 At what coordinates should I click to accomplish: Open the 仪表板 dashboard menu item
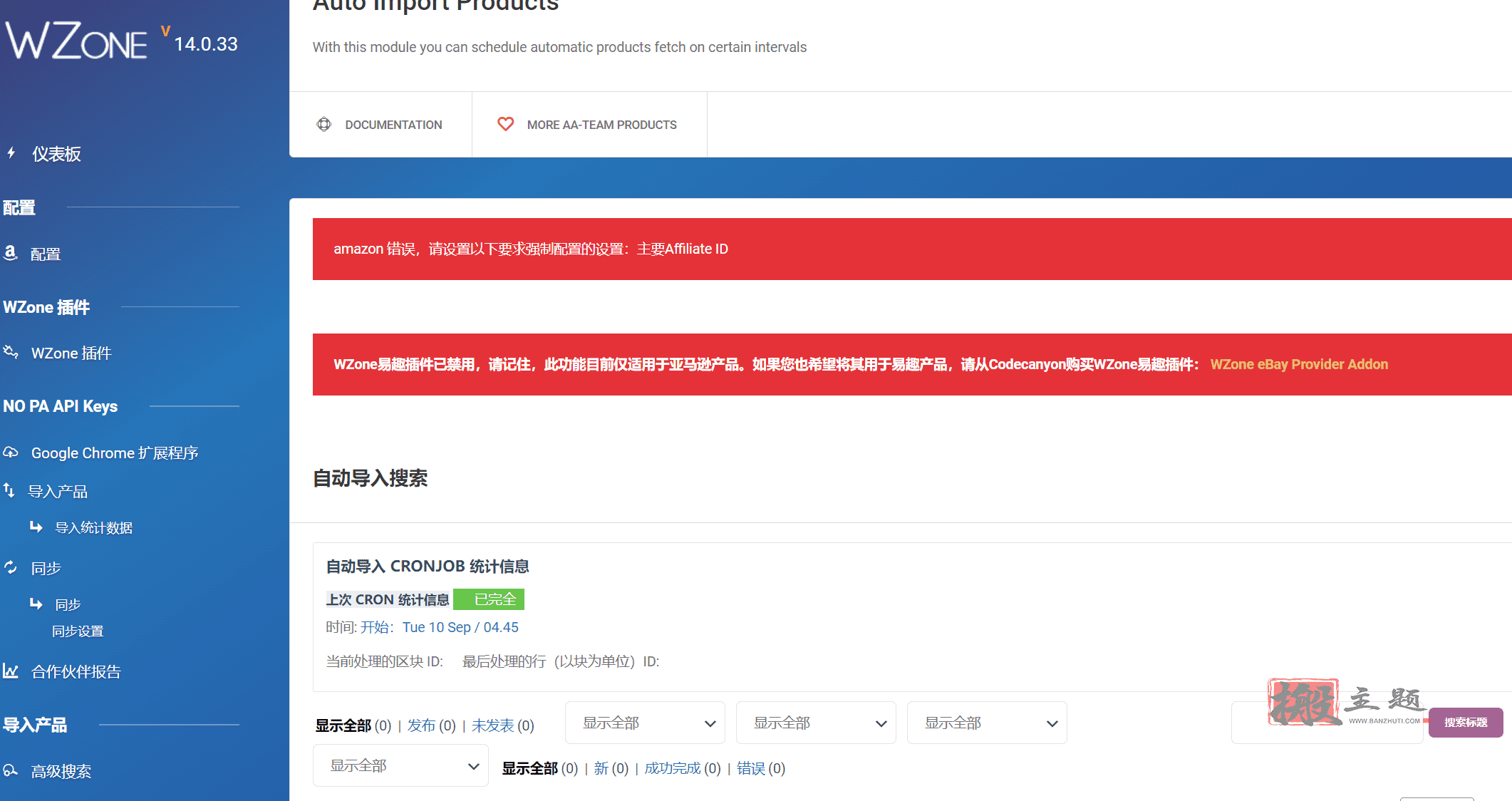pos(56,154)
